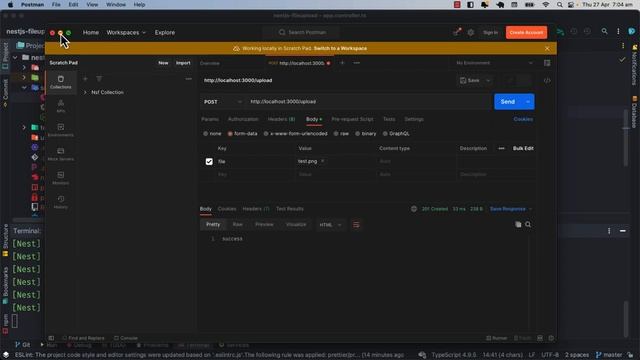Open the No Environment dropdown
The image size is (640, 360).
point(494,63)
